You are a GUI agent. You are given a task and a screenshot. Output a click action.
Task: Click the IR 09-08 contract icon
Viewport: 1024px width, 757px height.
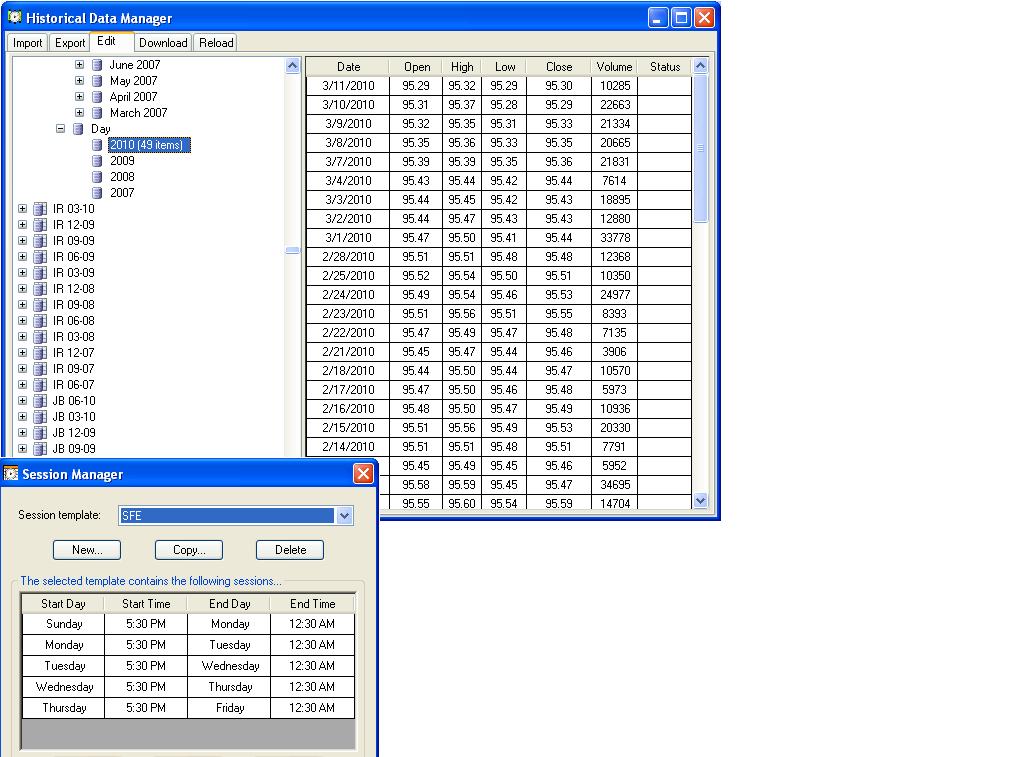point(40,305)
